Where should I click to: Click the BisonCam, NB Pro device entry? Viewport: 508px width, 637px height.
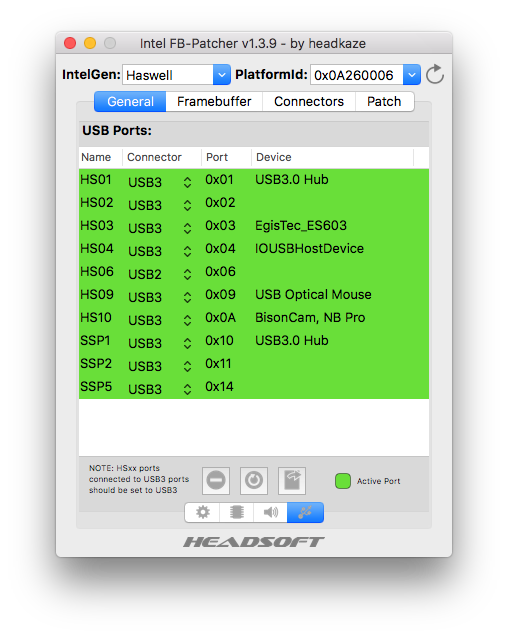(310, 317)
